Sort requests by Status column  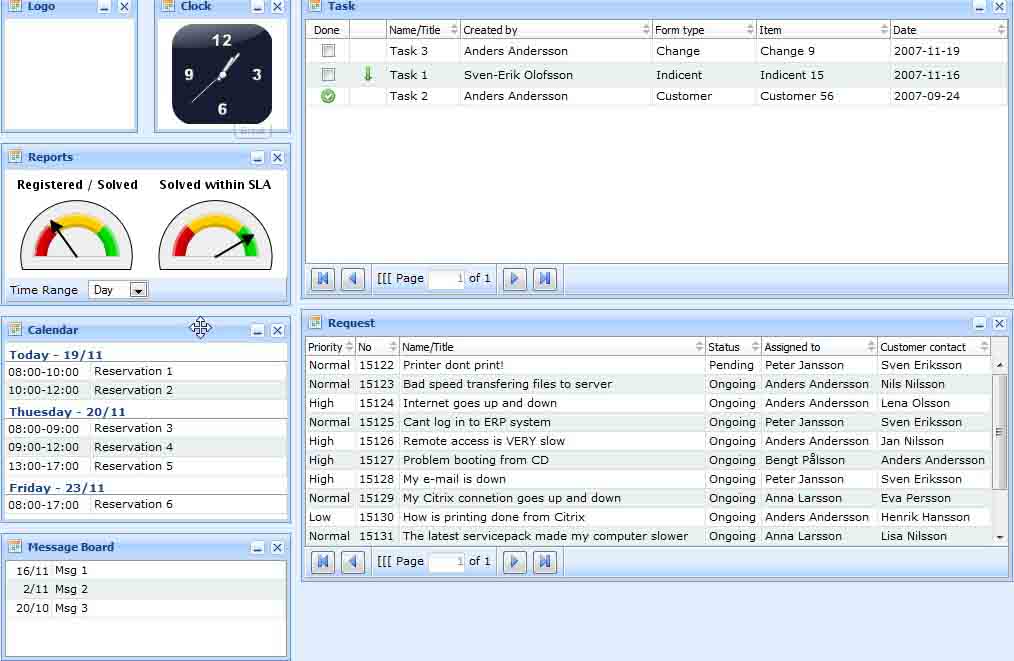733,347
